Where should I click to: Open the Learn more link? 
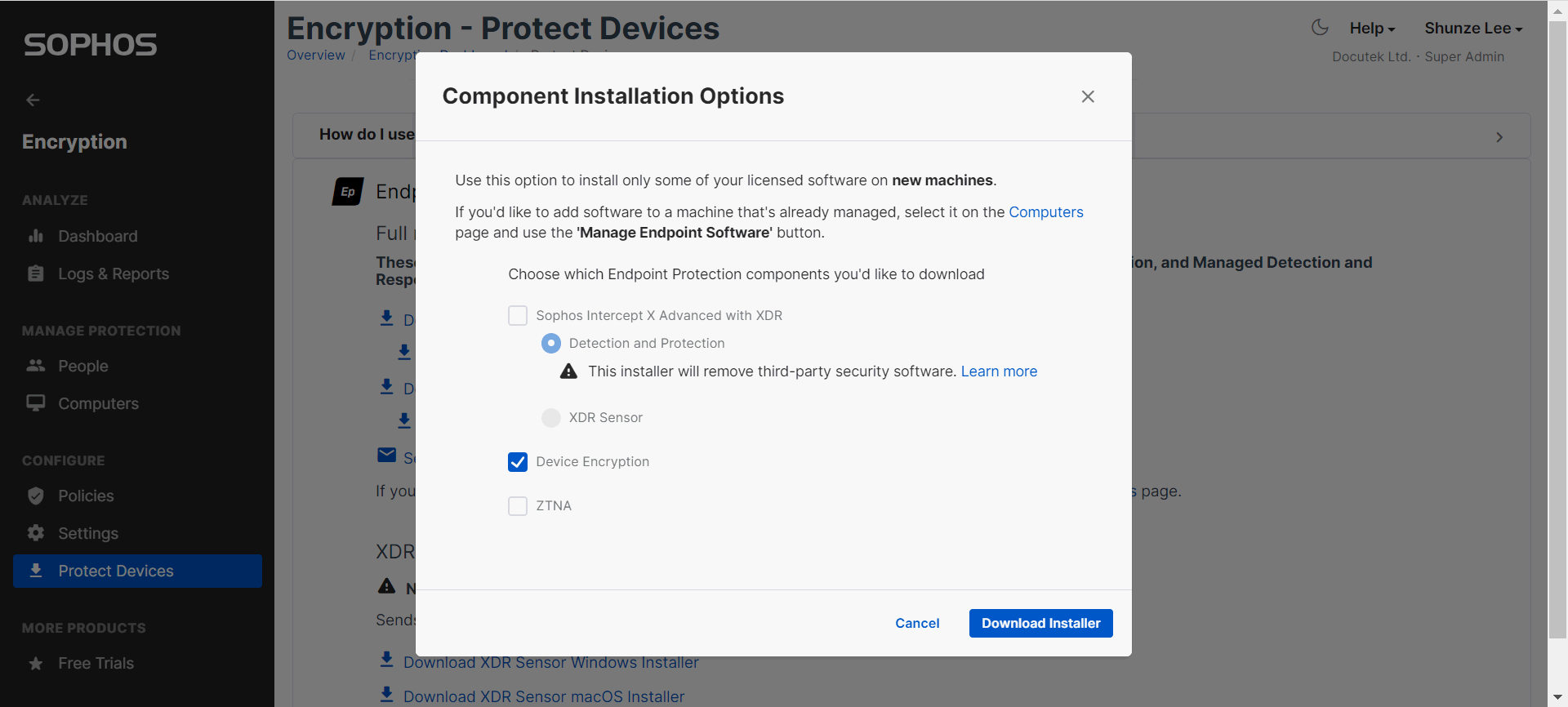pos(999,371)
